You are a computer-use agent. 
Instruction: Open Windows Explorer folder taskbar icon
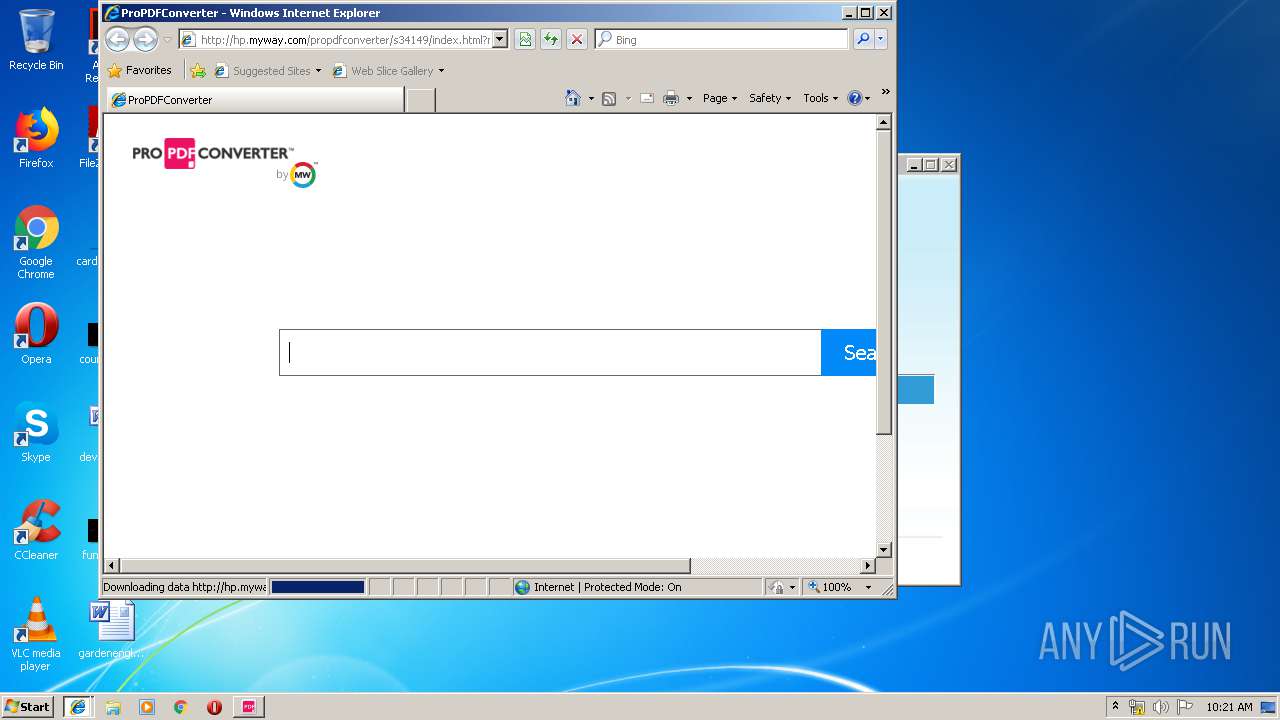pyautogui.click(x=113, y=707)
